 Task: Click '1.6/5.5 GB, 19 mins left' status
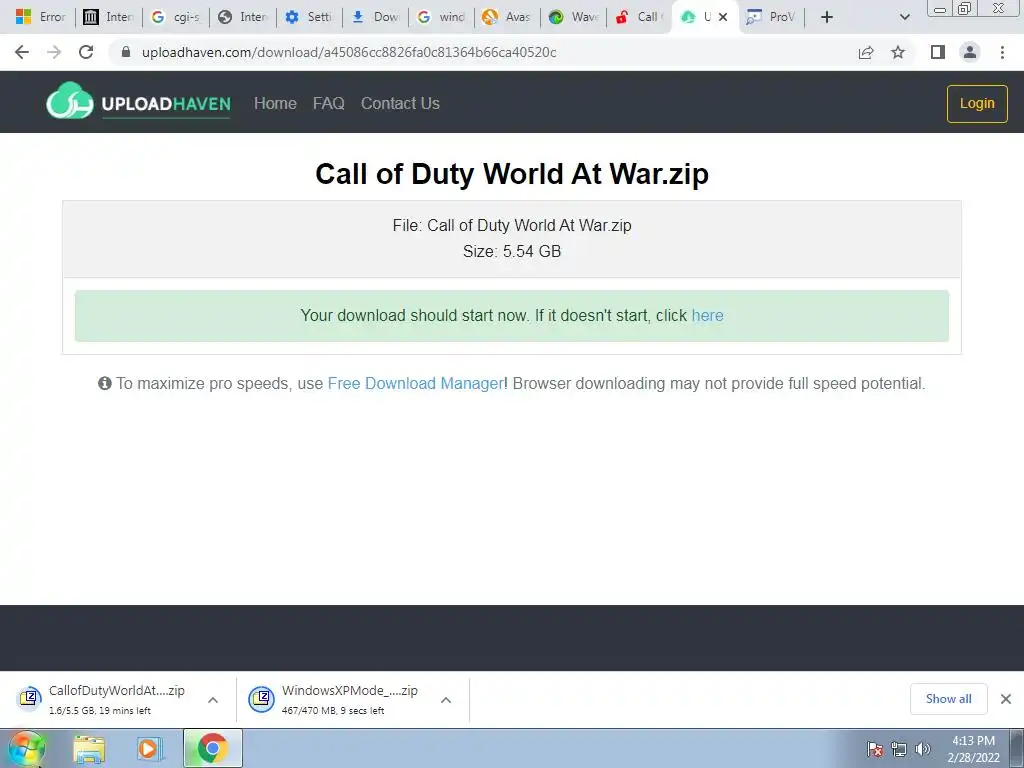[100, 711]
